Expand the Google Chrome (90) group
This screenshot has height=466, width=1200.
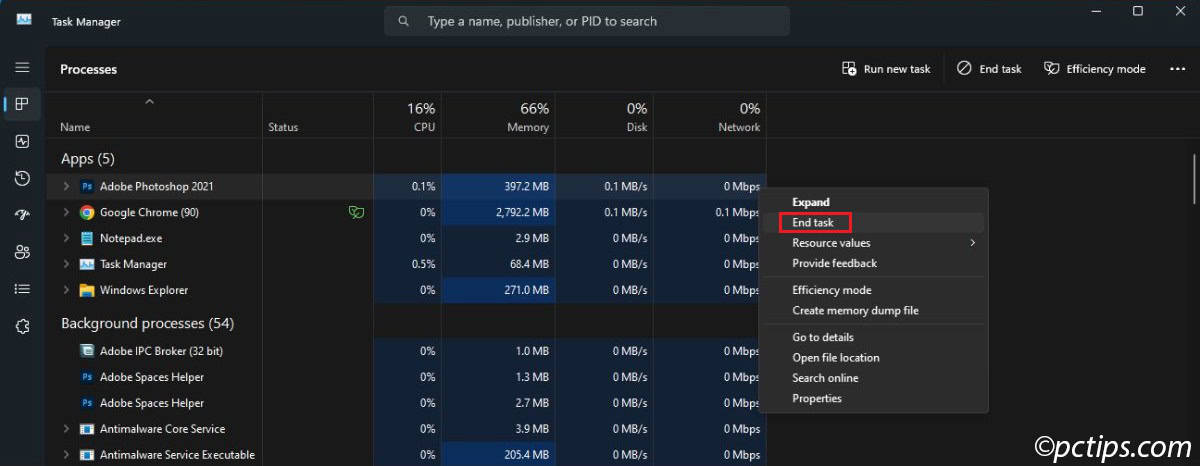click(66, 212)
